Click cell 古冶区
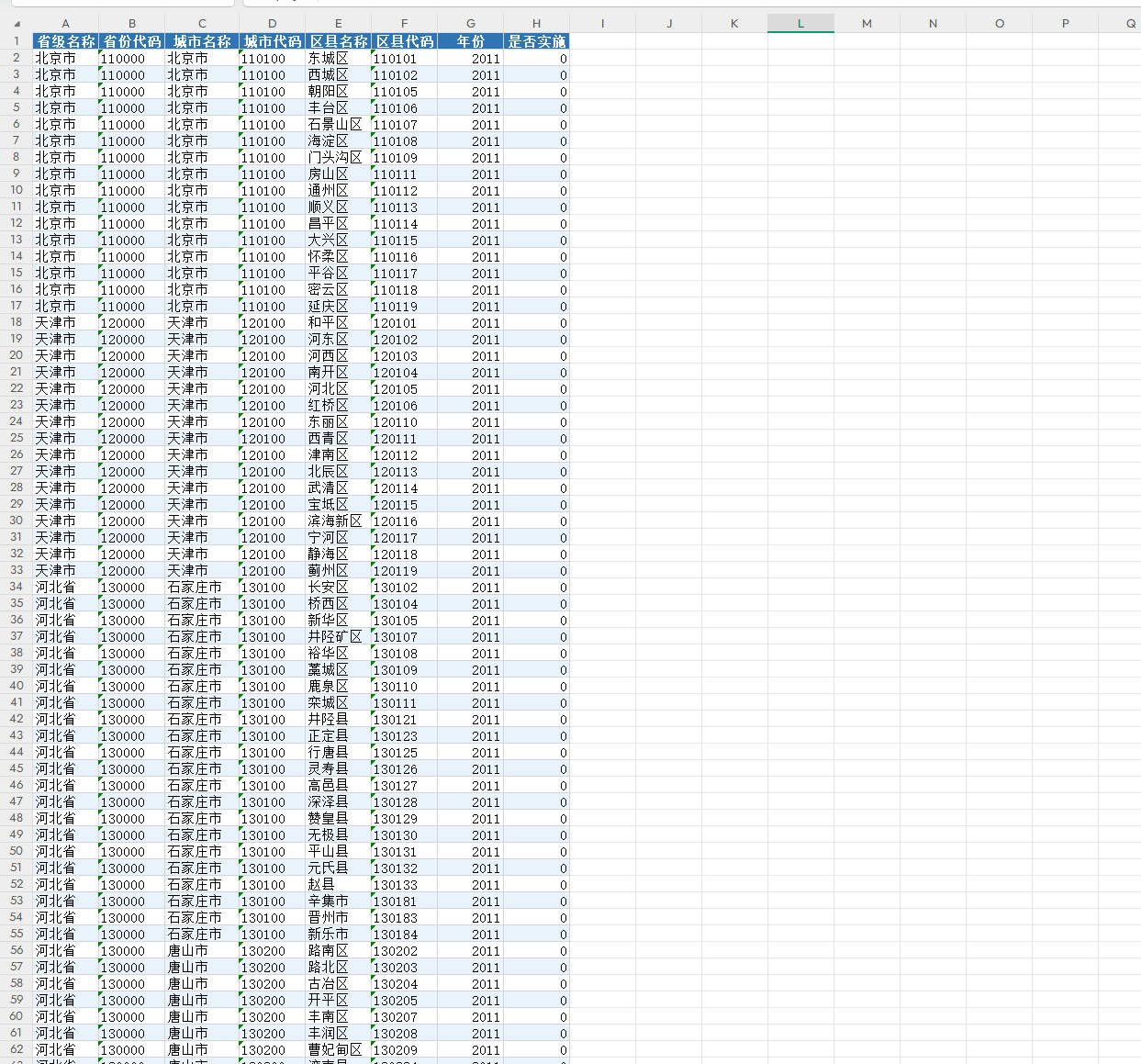The image size is (1141, 1064). click(339, 983)
